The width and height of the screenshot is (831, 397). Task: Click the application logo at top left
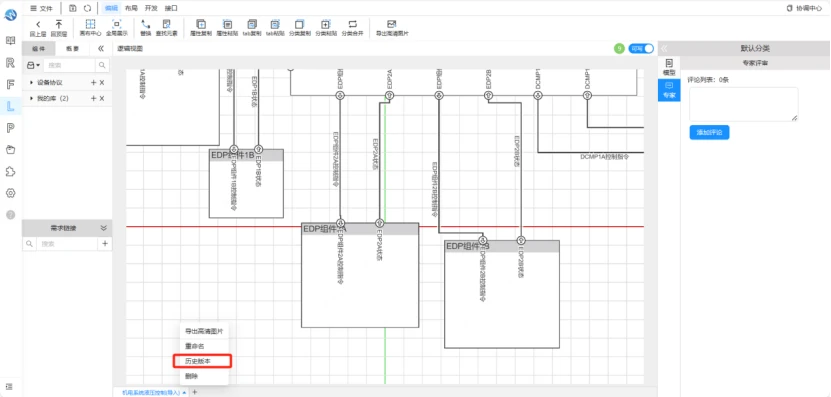tap(11, 15)
